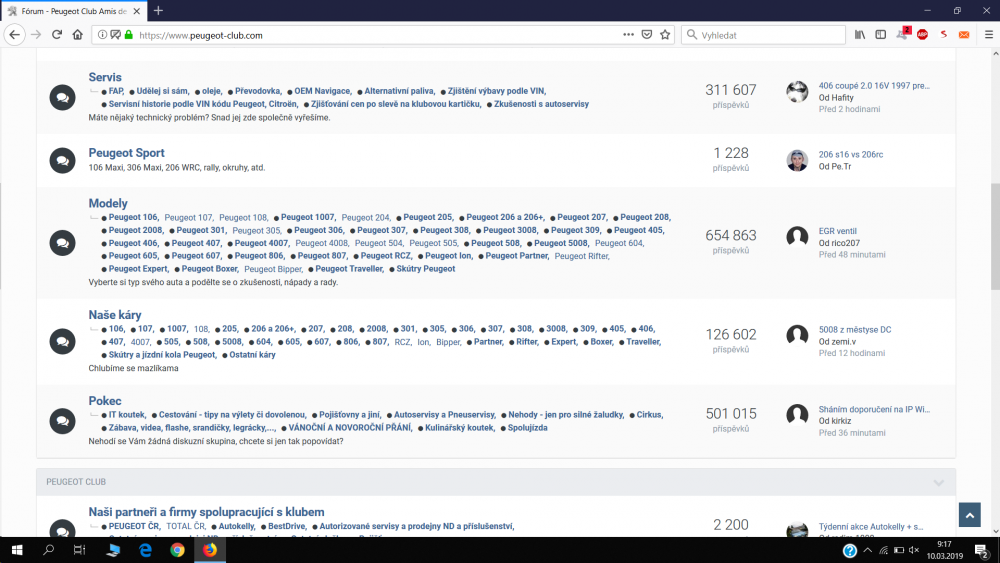1000x563 pixels.
Task: Click the Pokec forum bubble icon
Action: [62, 421]
